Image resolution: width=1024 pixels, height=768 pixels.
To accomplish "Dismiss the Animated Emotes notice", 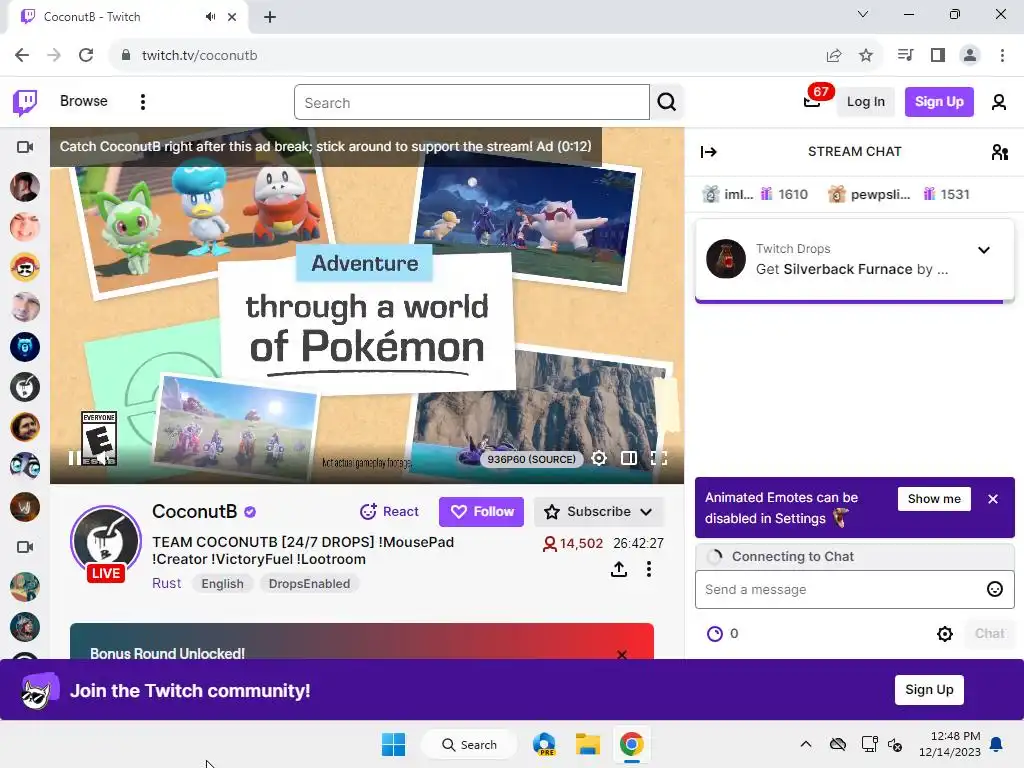I will pos(993,499).
